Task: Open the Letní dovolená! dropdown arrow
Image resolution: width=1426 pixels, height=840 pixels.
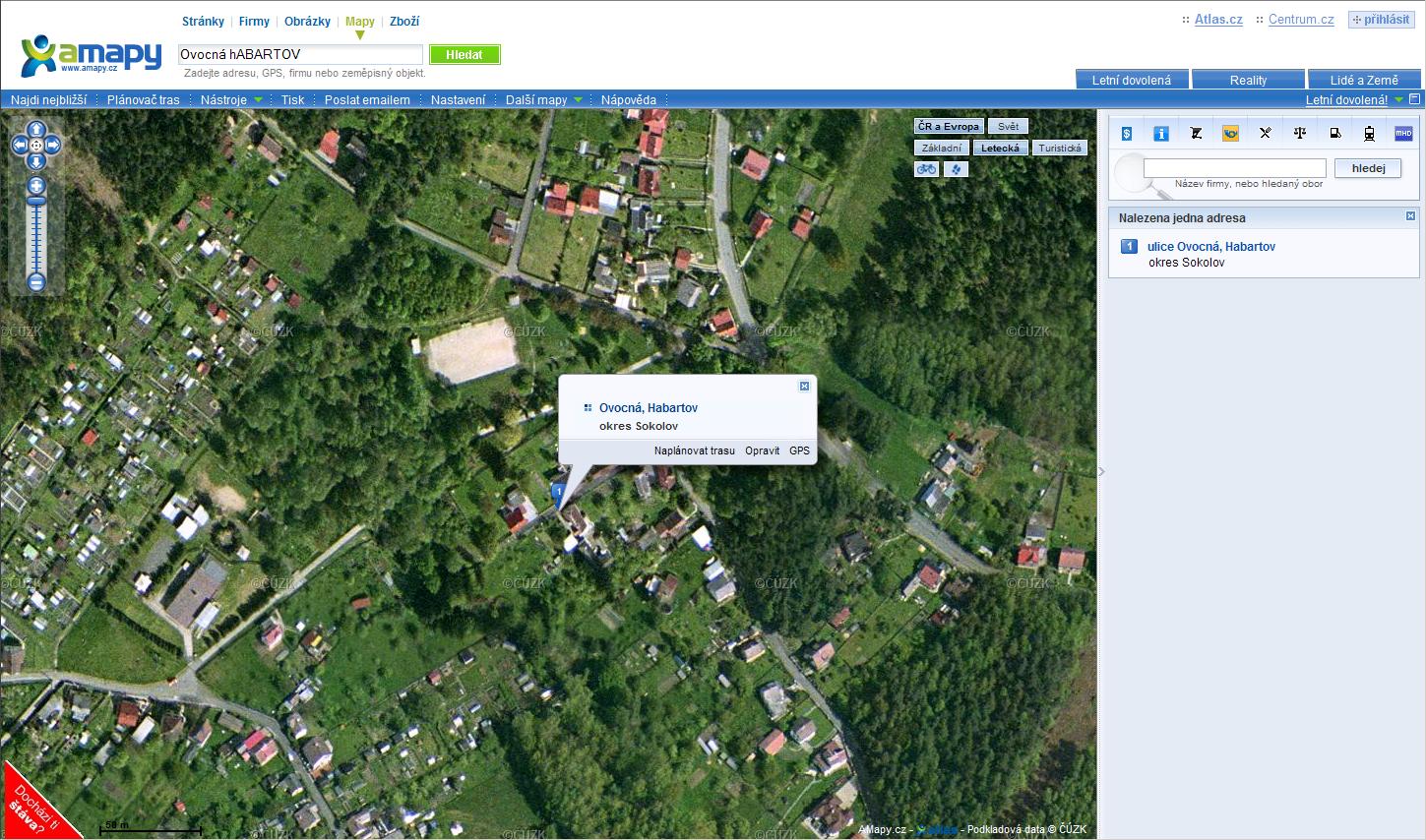Action: (1399, 99)
